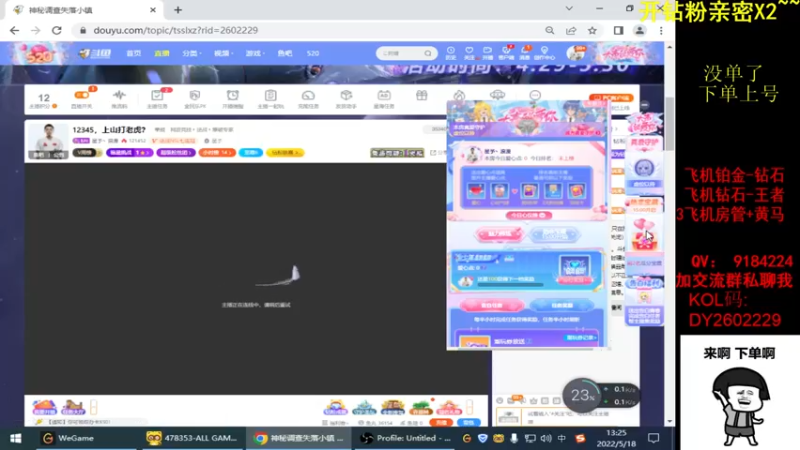Open the ghost mask sidebar widget
The width and height of the screenshot is (800, 450).
coord(644,170)
